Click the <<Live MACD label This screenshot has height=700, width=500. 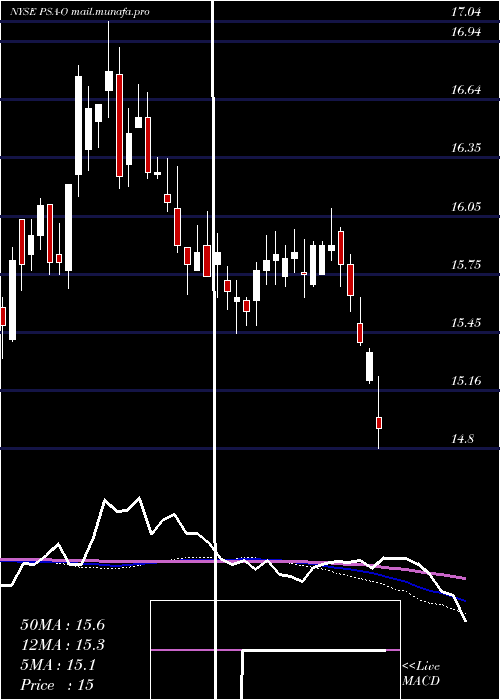[x=421, y=673]
